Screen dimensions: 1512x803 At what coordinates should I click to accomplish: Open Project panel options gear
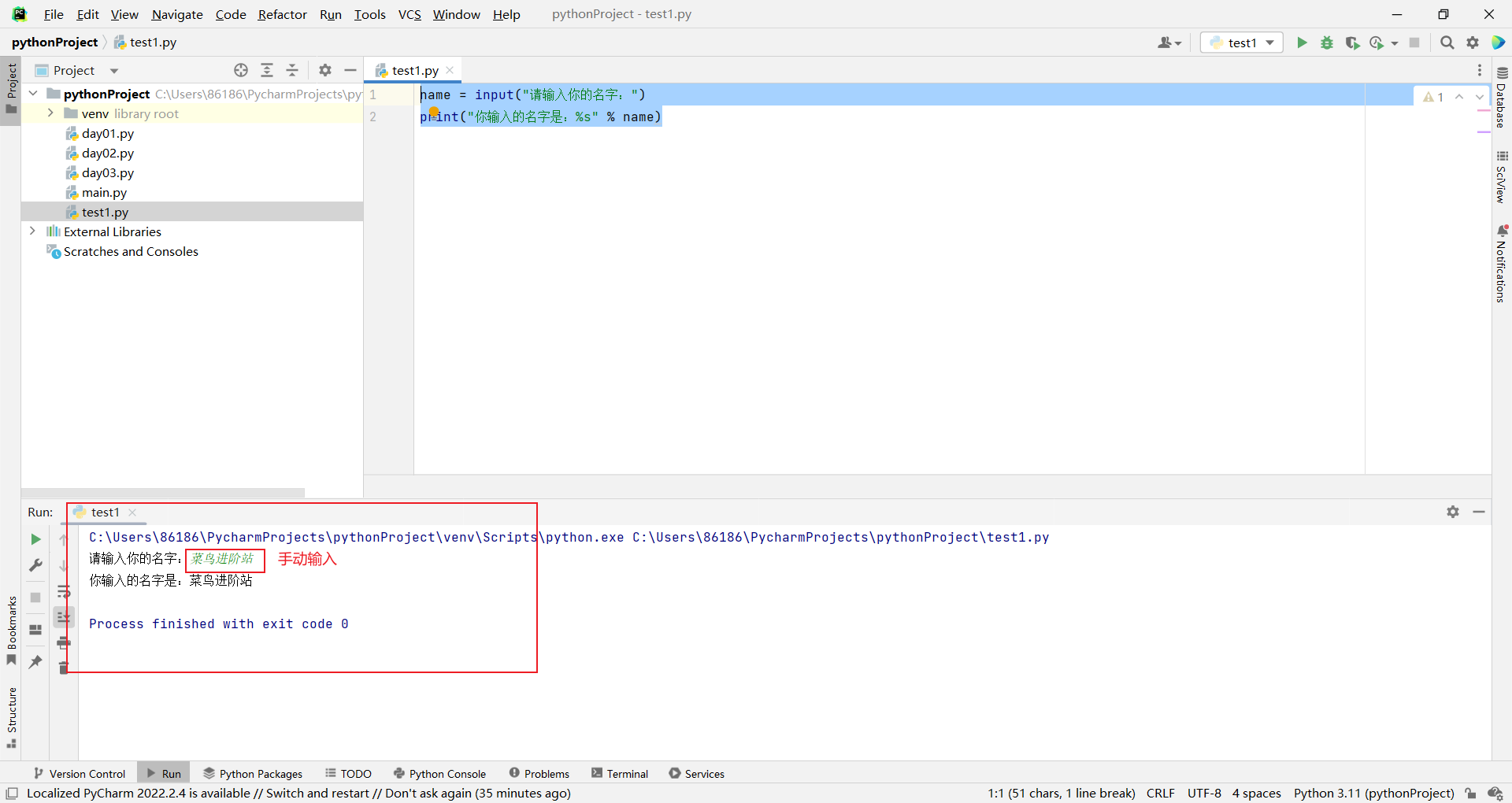tap(325, 70)
